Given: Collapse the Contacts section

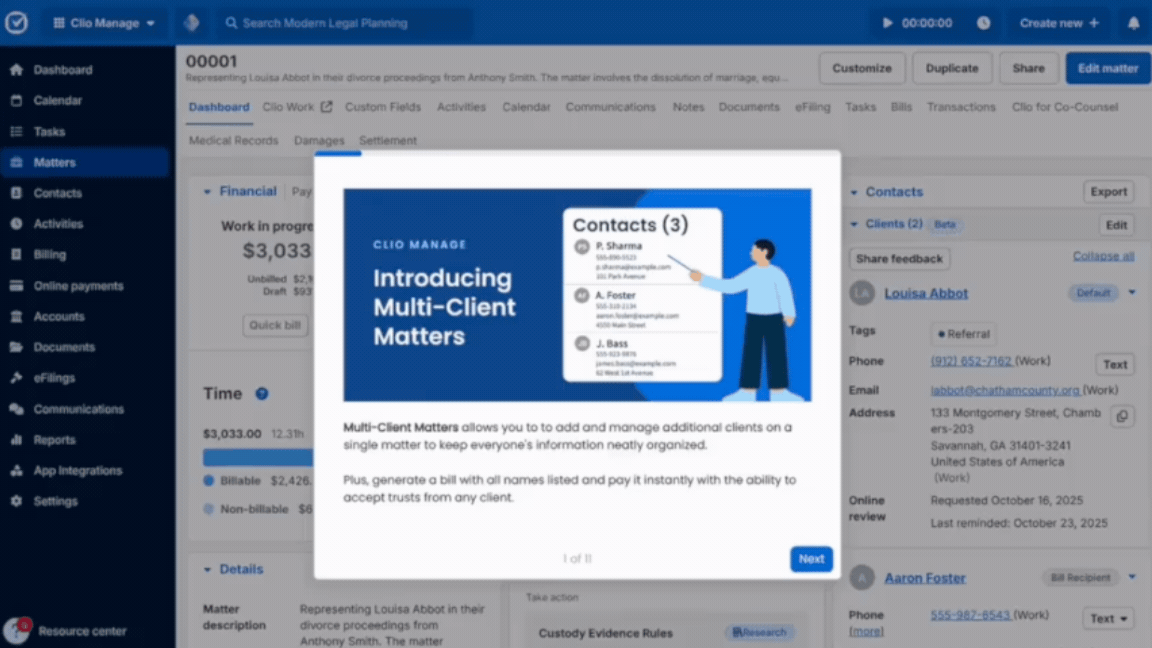Looking at the screenshot, I should click(854, 192).
